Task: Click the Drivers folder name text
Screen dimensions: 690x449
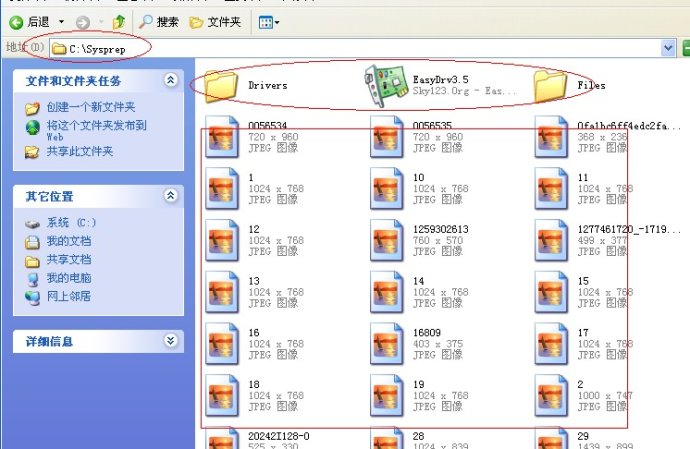Action: click(x=268, y=85)
